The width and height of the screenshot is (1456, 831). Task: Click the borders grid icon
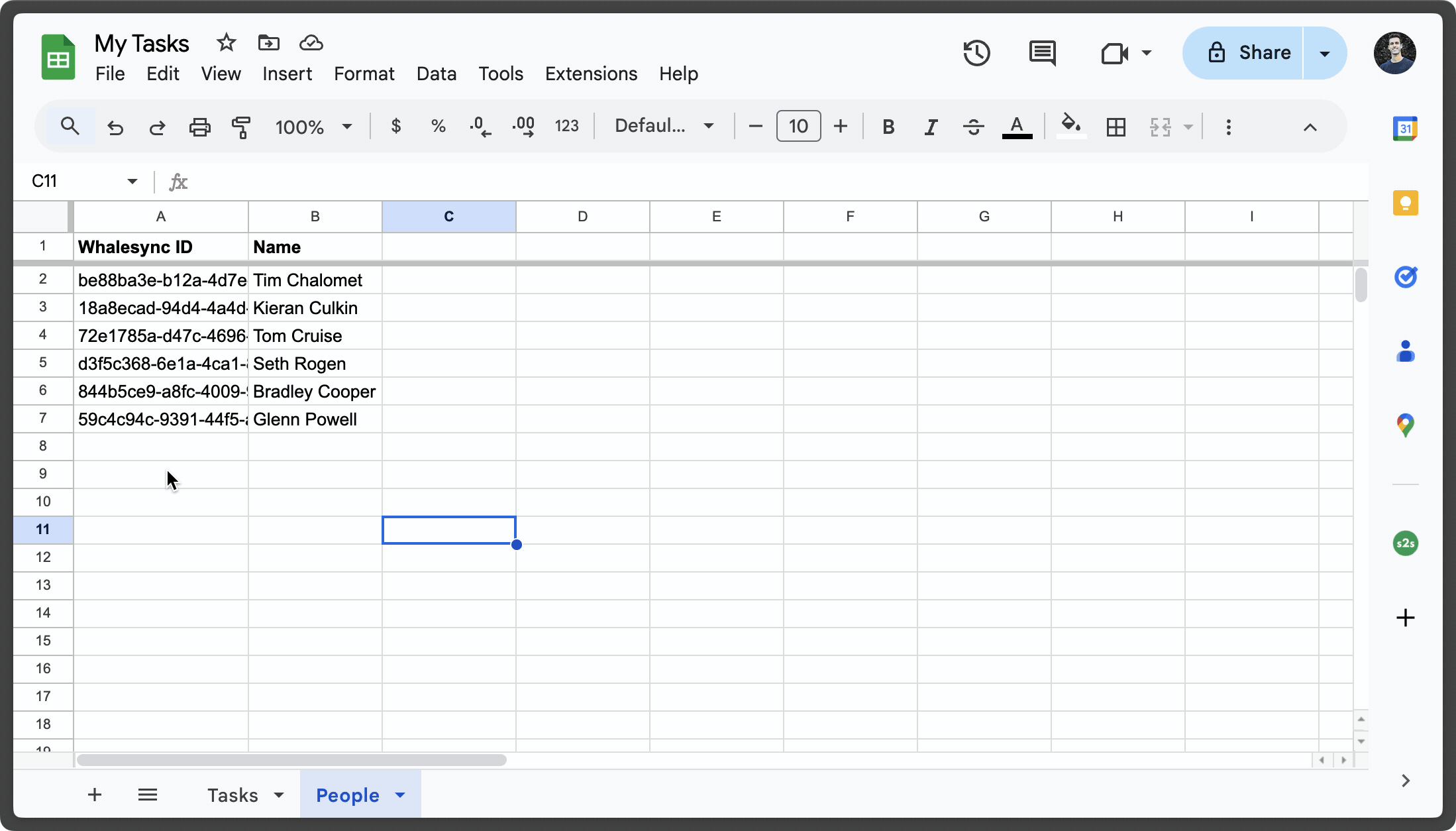click(x=1116, y=127)
